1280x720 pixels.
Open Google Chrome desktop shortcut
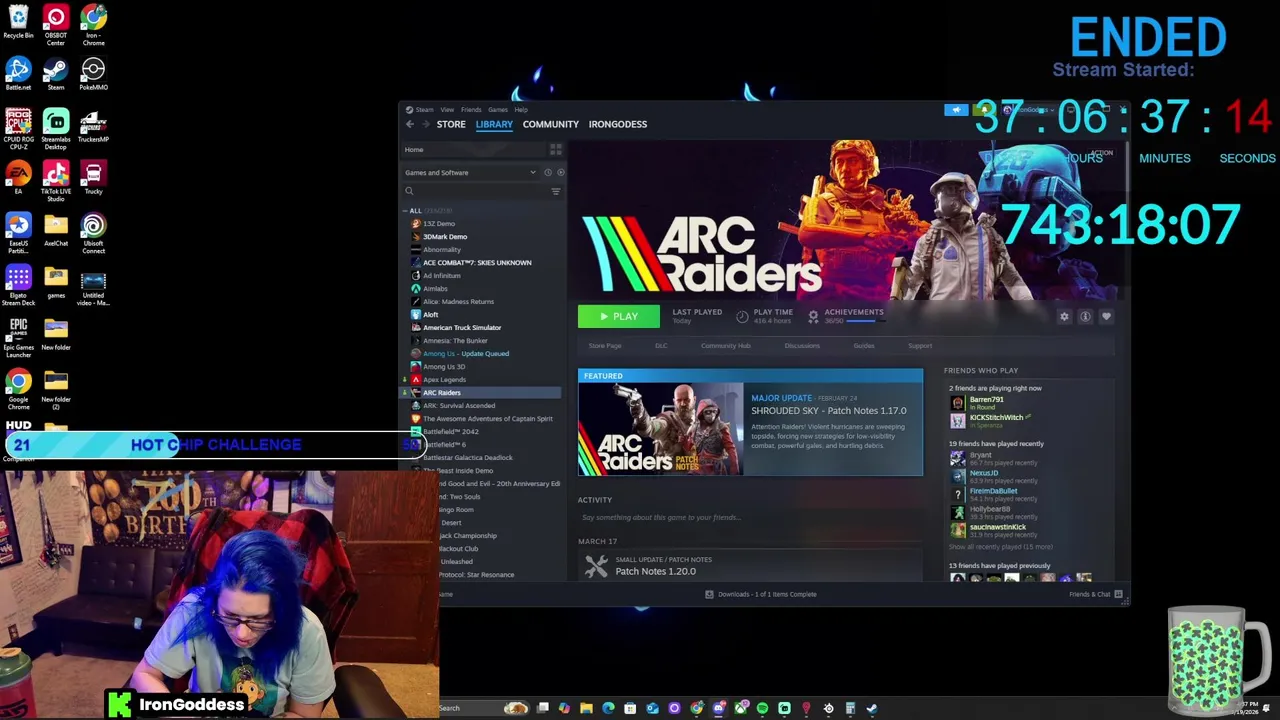tap(18, 389)
